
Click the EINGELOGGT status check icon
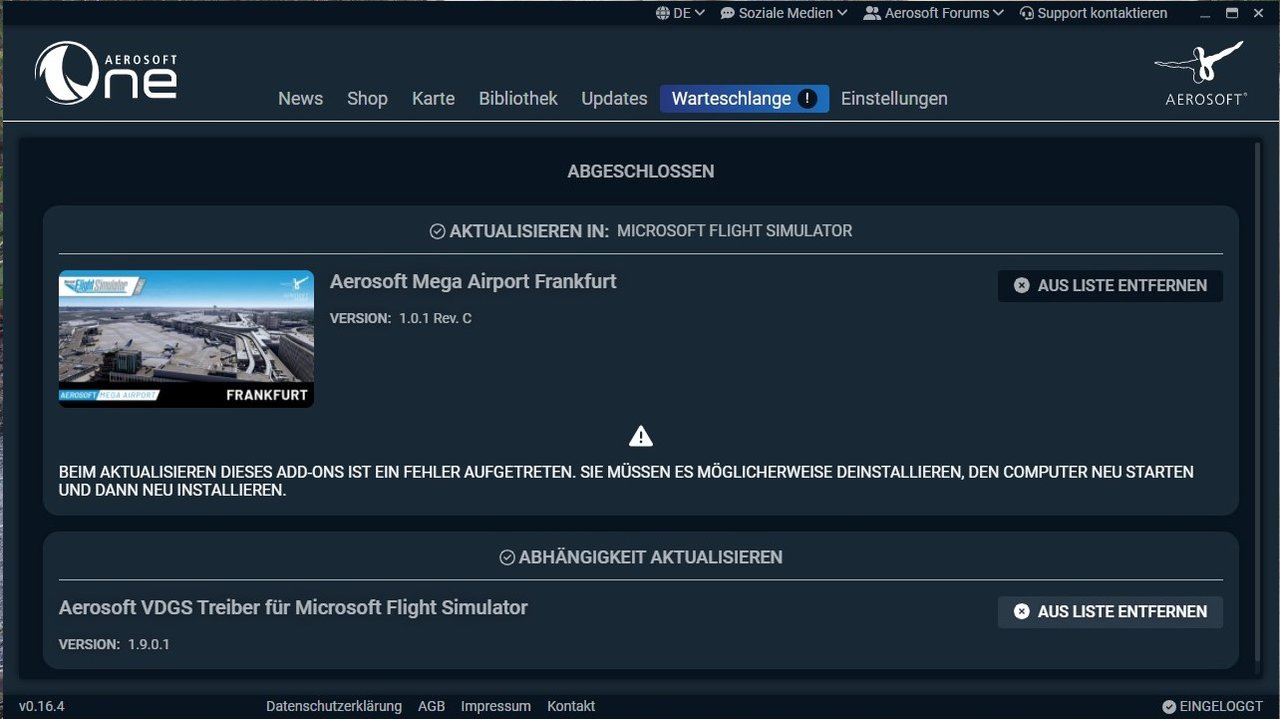[1169, 706]
